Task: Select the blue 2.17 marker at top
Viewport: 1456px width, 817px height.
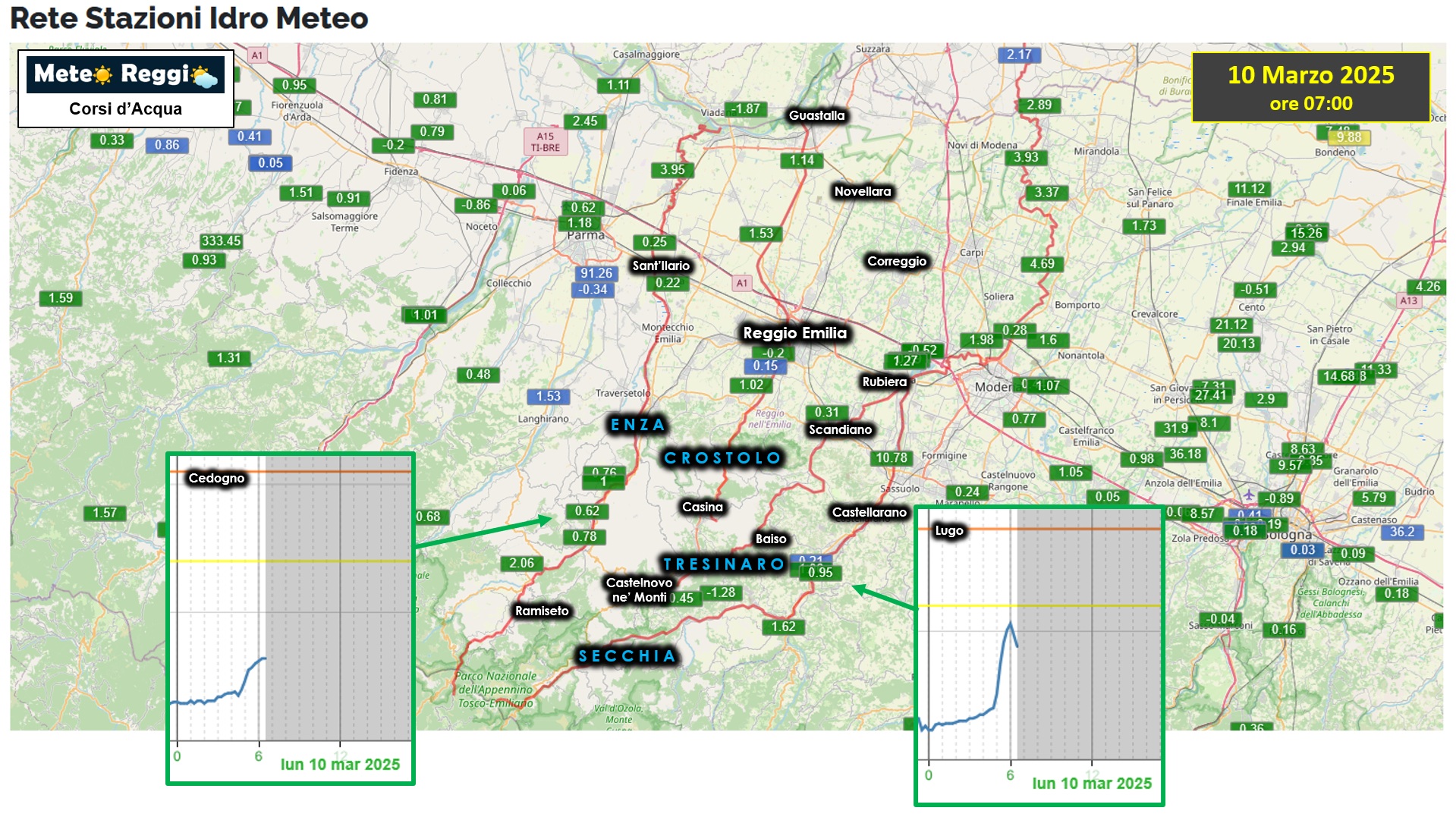Action: tap(1018, 55)
